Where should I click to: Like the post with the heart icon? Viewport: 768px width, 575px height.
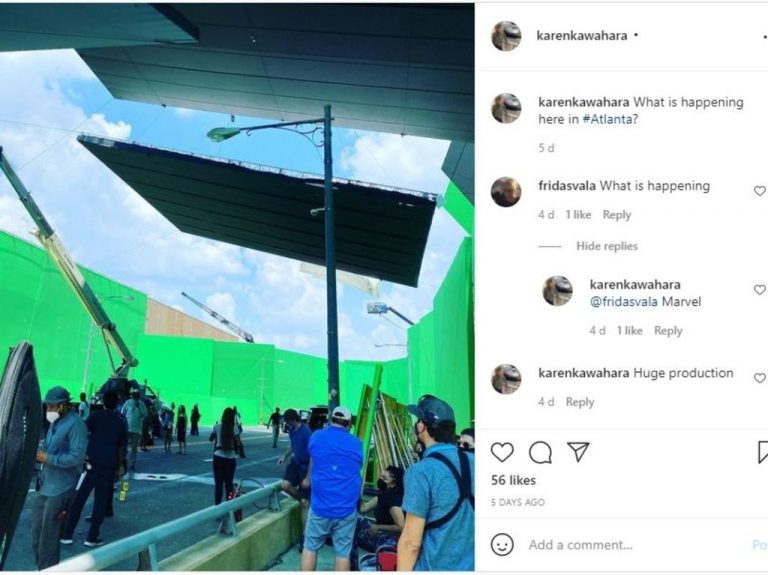(x=502, y=452)
